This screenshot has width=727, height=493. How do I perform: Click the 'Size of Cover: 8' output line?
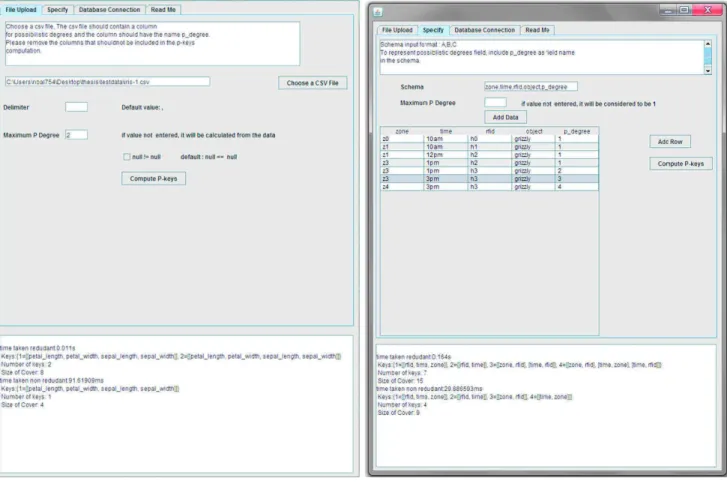point(23,372)
